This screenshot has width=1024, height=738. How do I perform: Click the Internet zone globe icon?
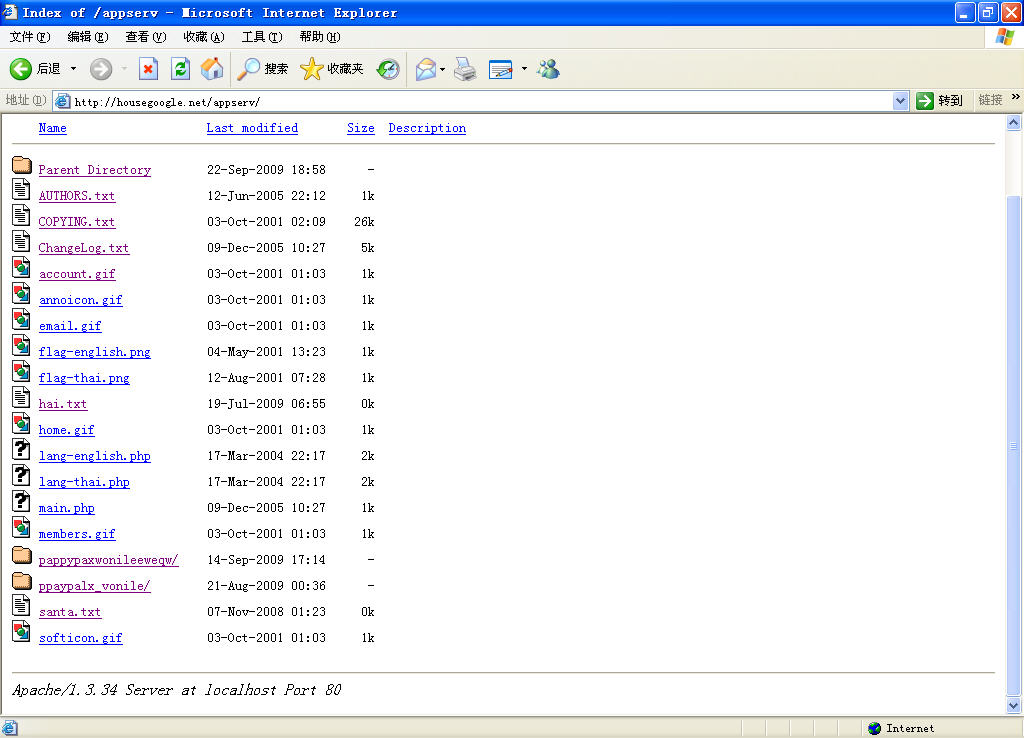(875, 728)
